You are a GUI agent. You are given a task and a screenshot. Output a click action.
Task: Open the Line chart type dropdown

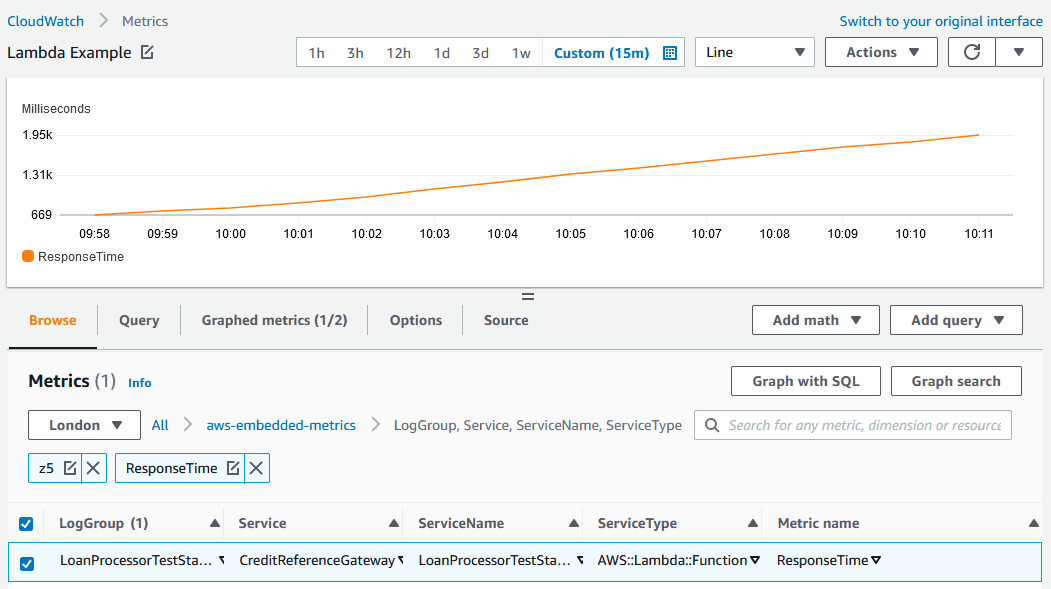pyautogui.click(x=755, y=52)
